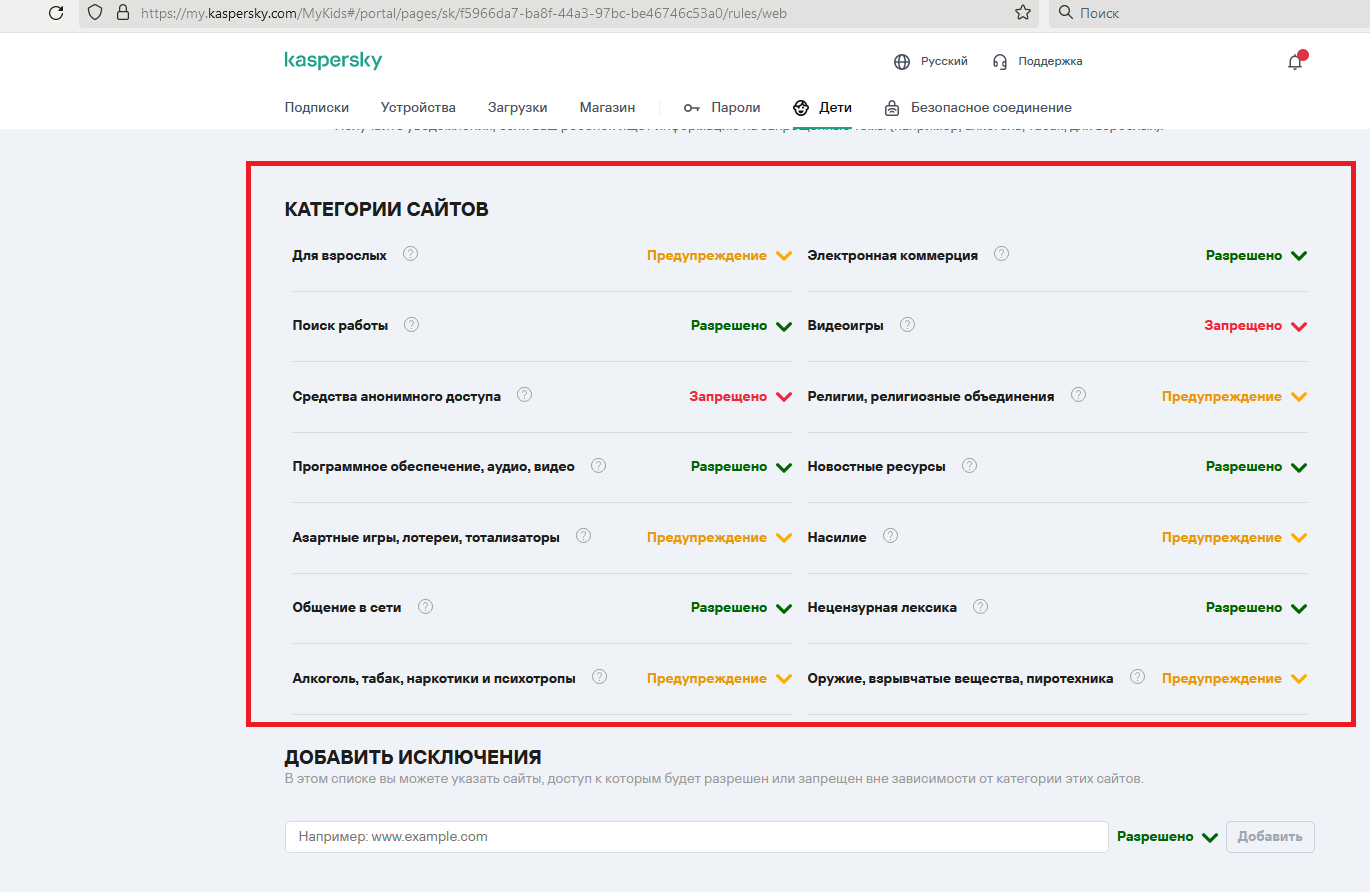Click the Поддержка link
This screenshot has width=1370, height=892.
(x=1050, y=61)
